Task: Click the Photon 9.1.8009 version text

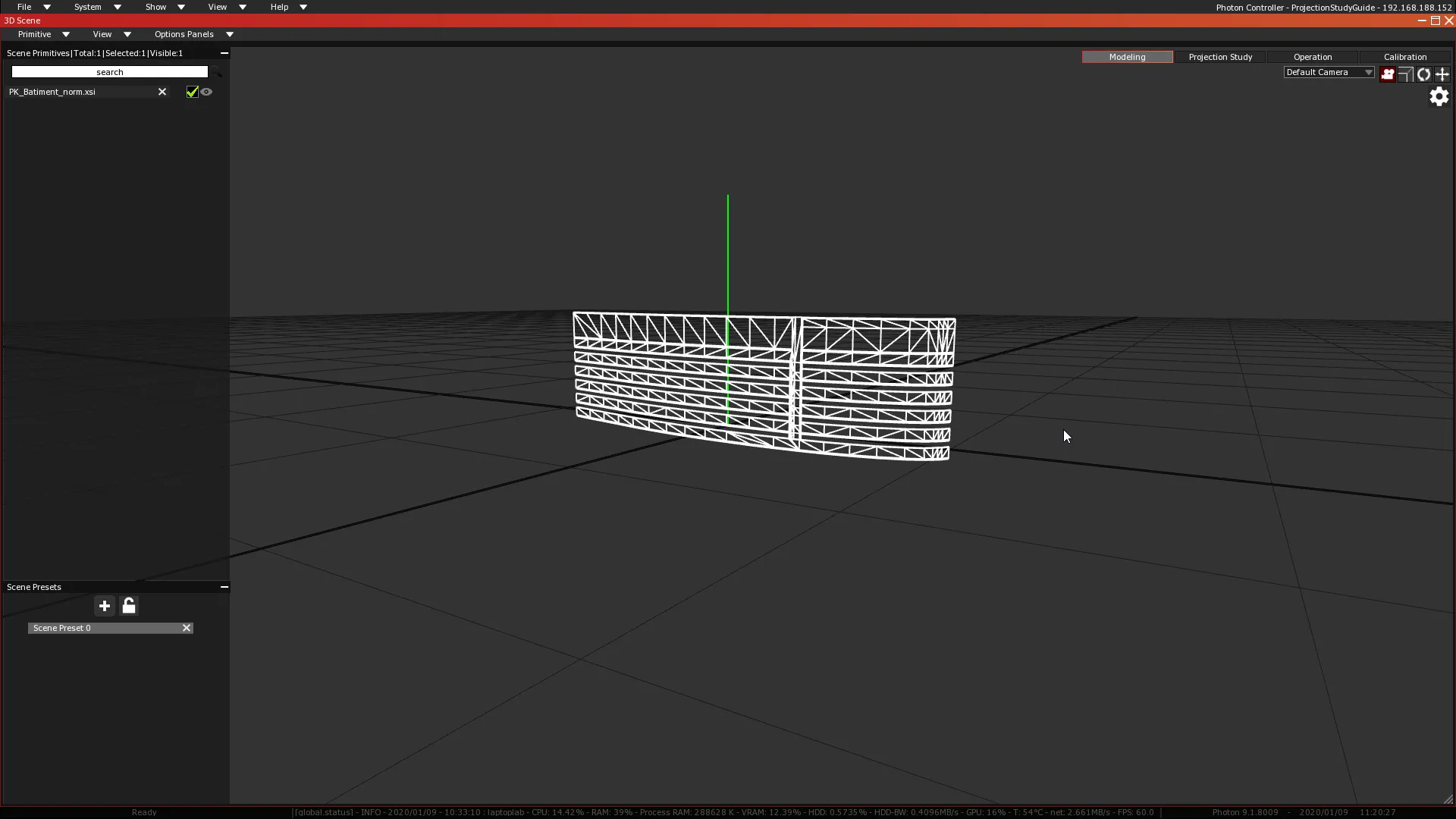Action: [1244, 812]
